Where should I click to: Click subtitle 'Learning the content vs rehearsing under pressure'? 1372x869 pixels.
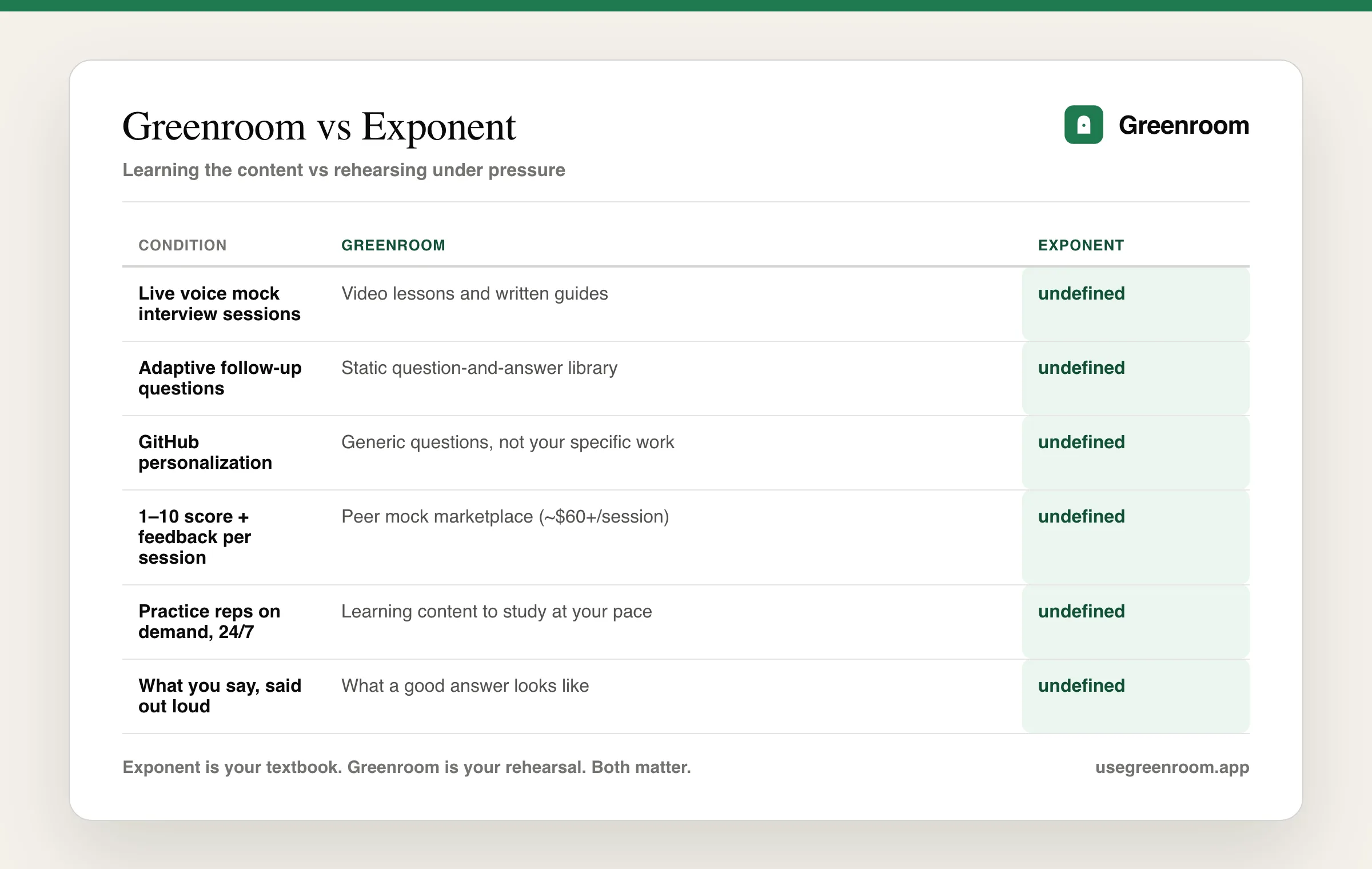click(x=344, y=170)
